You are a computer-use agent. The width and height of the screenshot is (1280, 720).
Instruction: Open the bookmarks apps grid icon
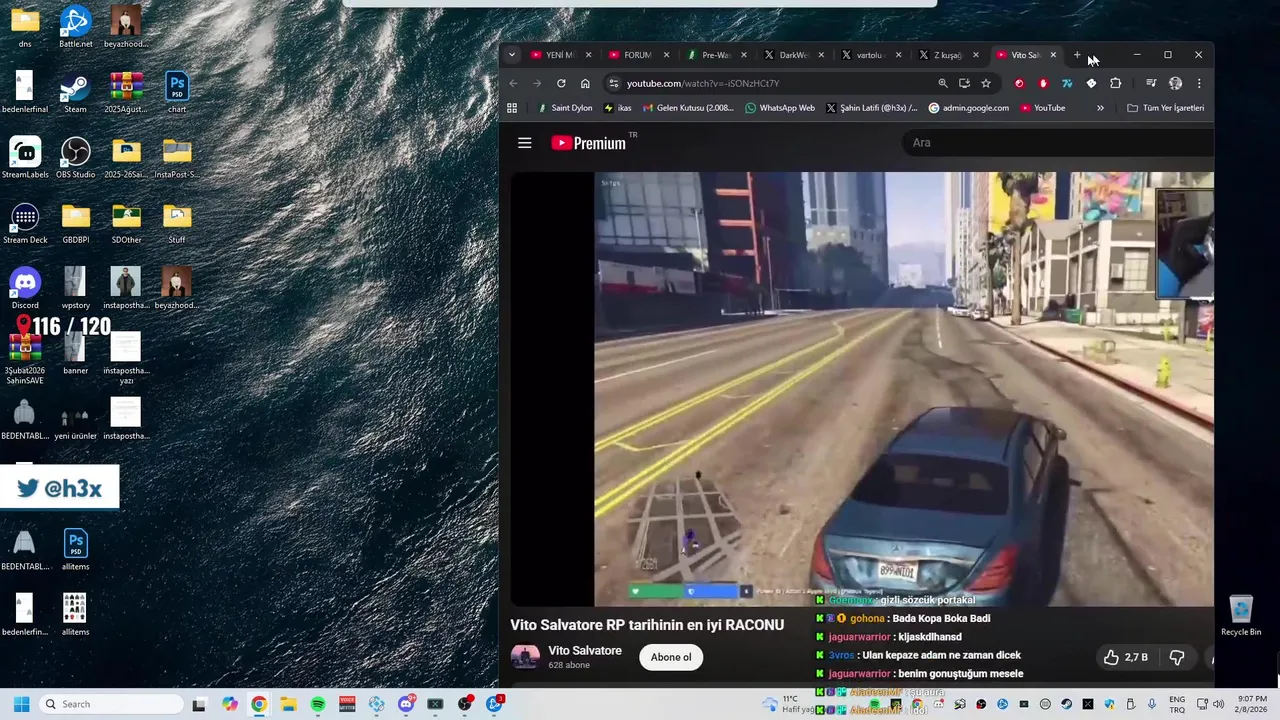[512, 108]
